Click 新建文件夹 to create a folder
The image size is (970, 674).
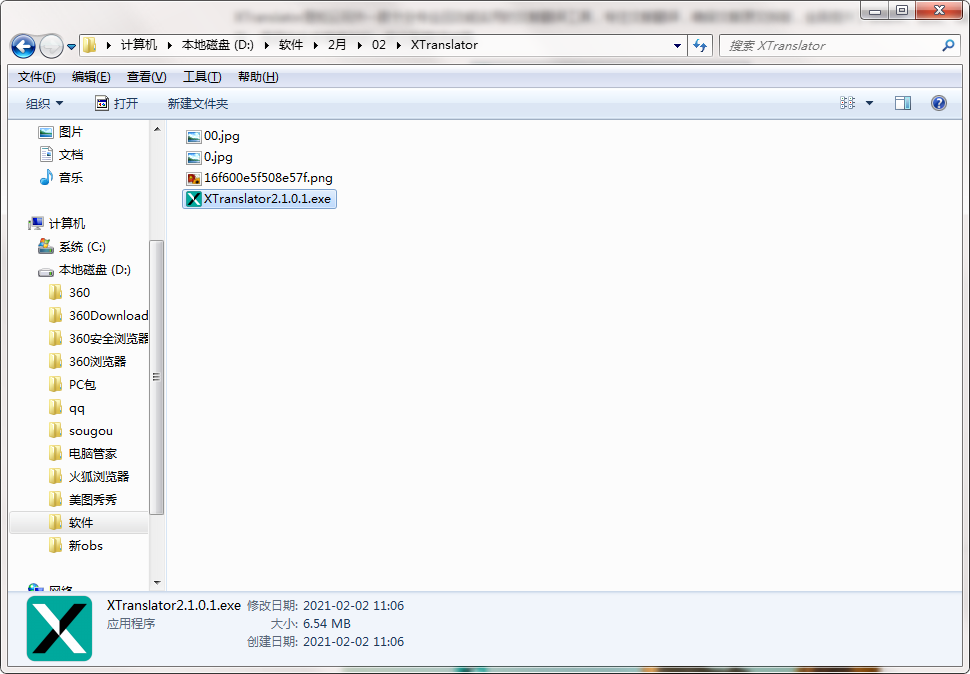point(198,103)
